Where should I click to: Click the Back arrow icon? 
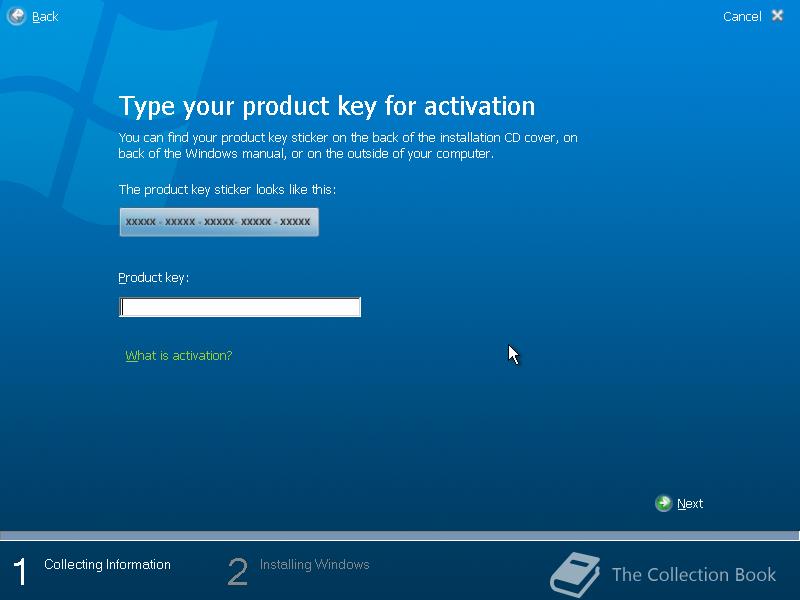pos(16,16)
